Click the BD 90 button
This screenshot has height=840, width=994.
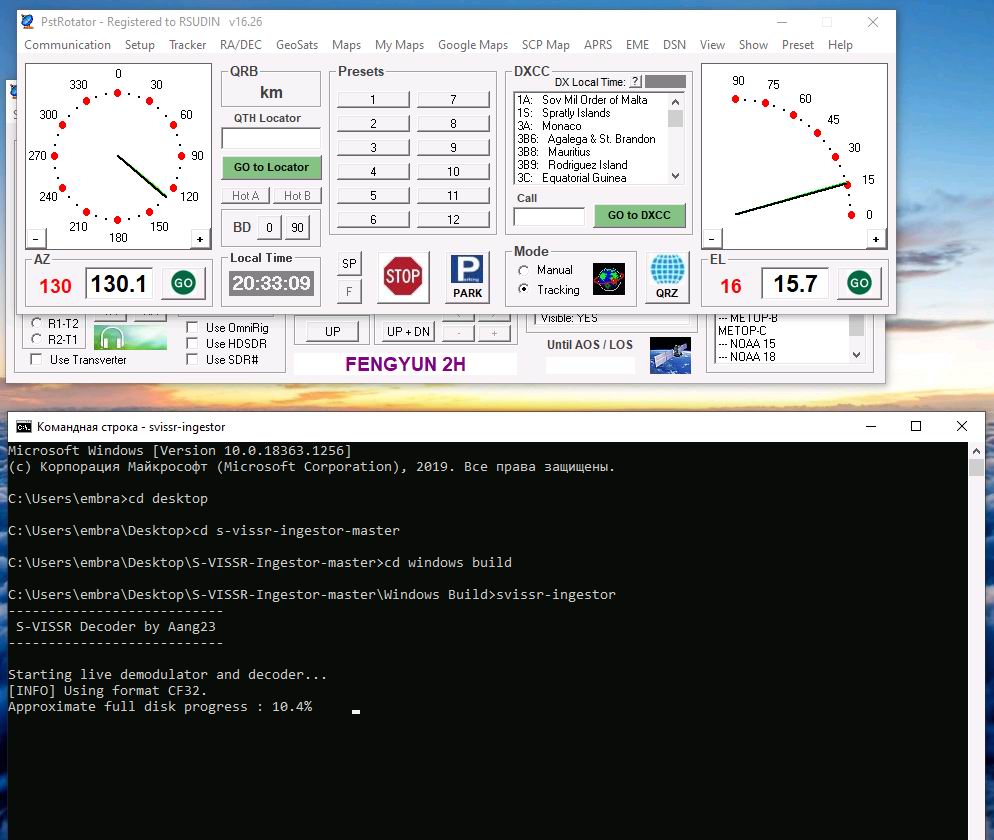(x=297, y=228)
